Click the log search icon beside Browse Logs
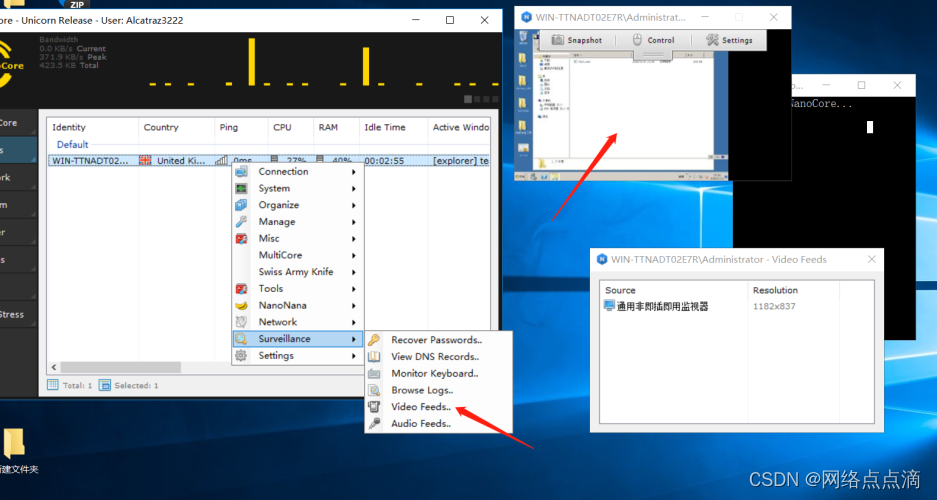Screen dimensions: 937x500 [374, 390]
